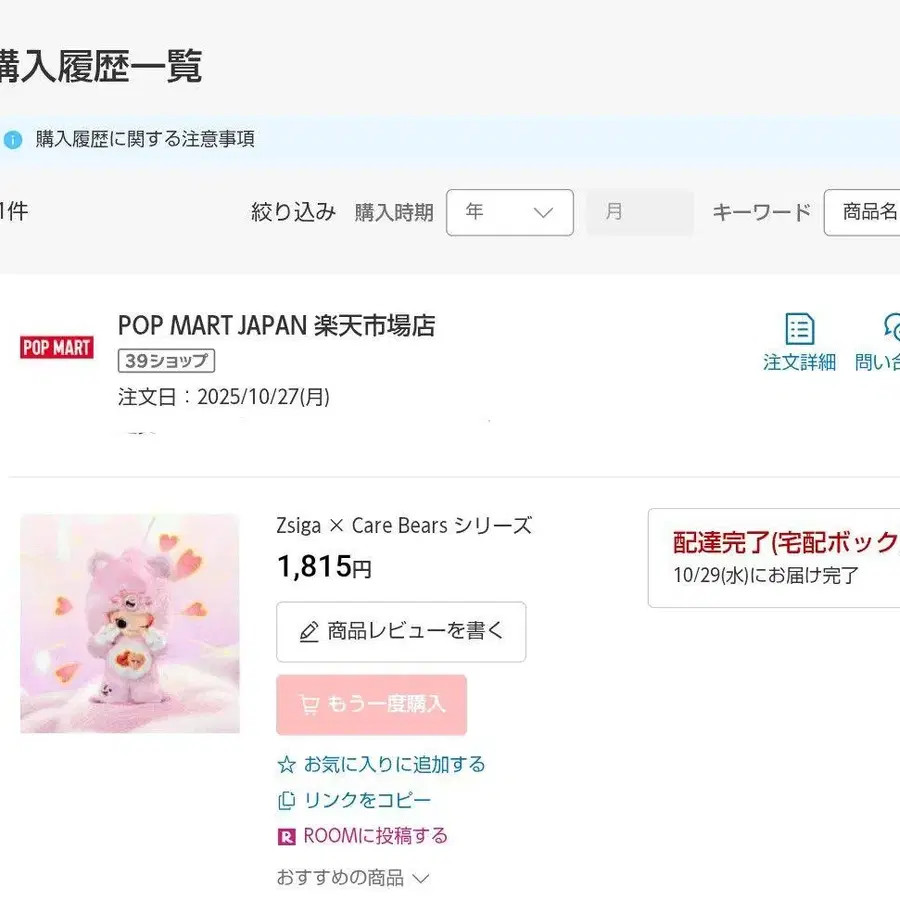
Task: Click the red ROOM R icon
Action: [286, 835]
